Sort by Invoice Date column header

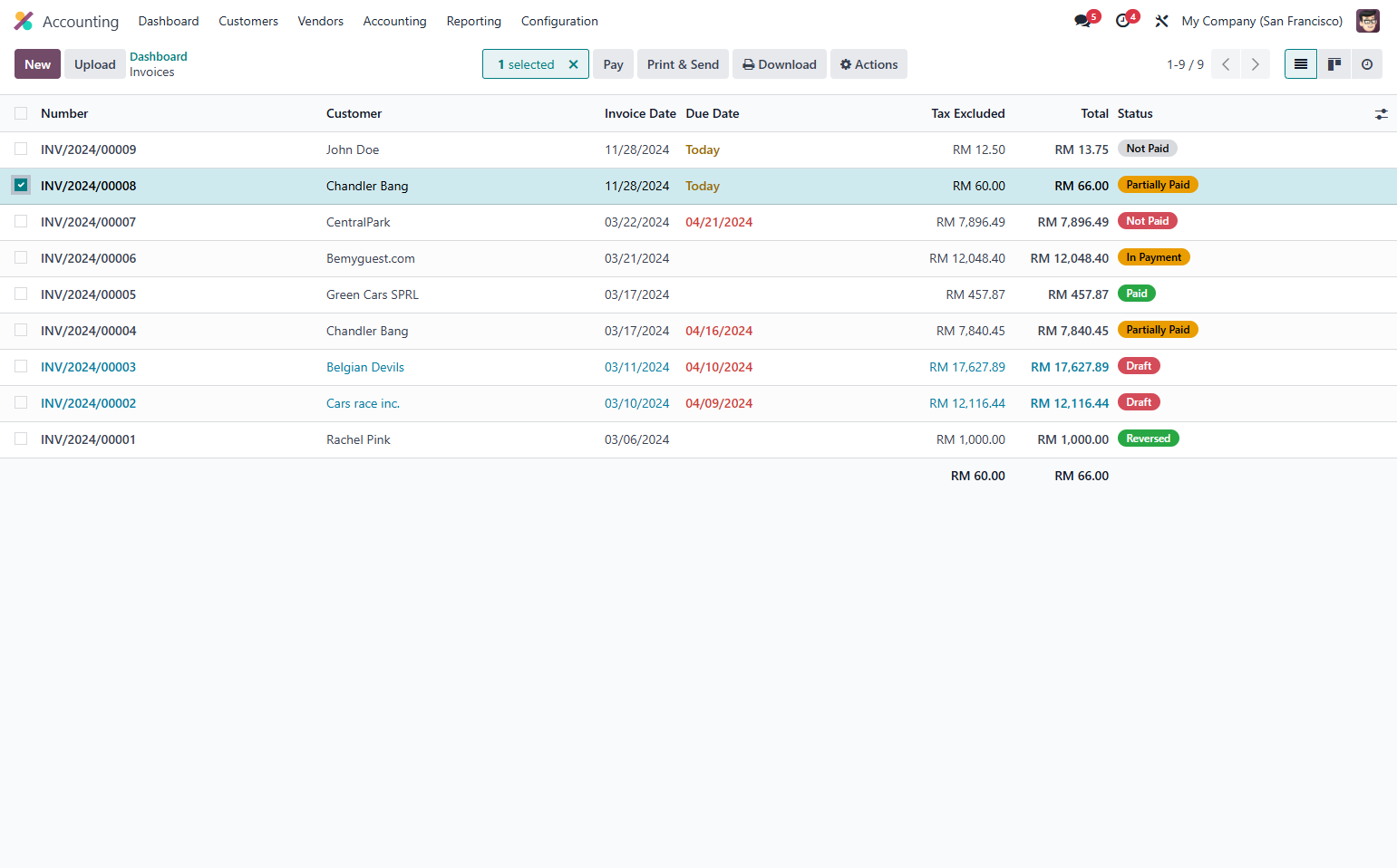640,113
